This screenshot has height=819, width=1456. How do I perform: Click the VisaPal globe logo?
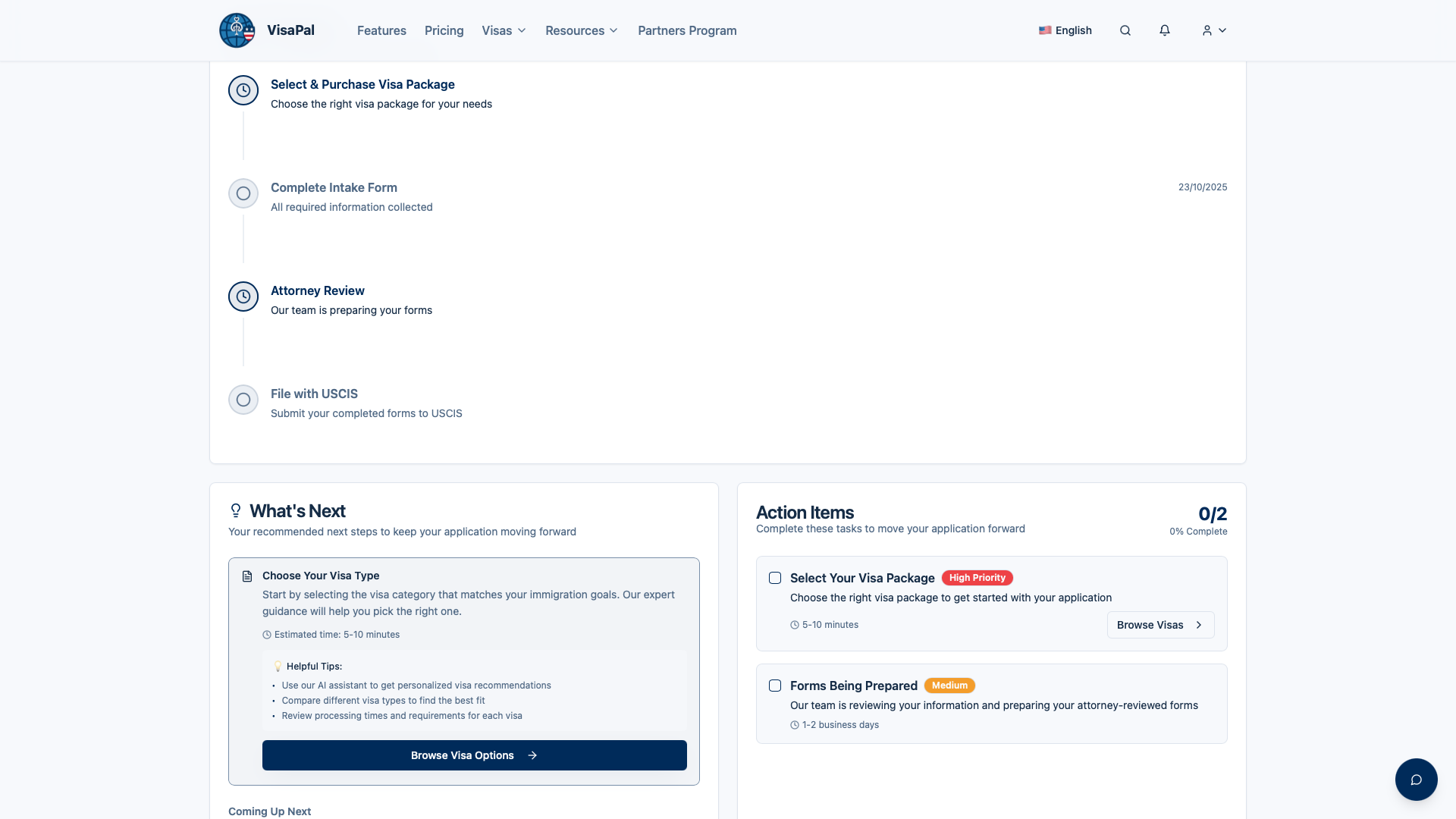click(237, 30)
